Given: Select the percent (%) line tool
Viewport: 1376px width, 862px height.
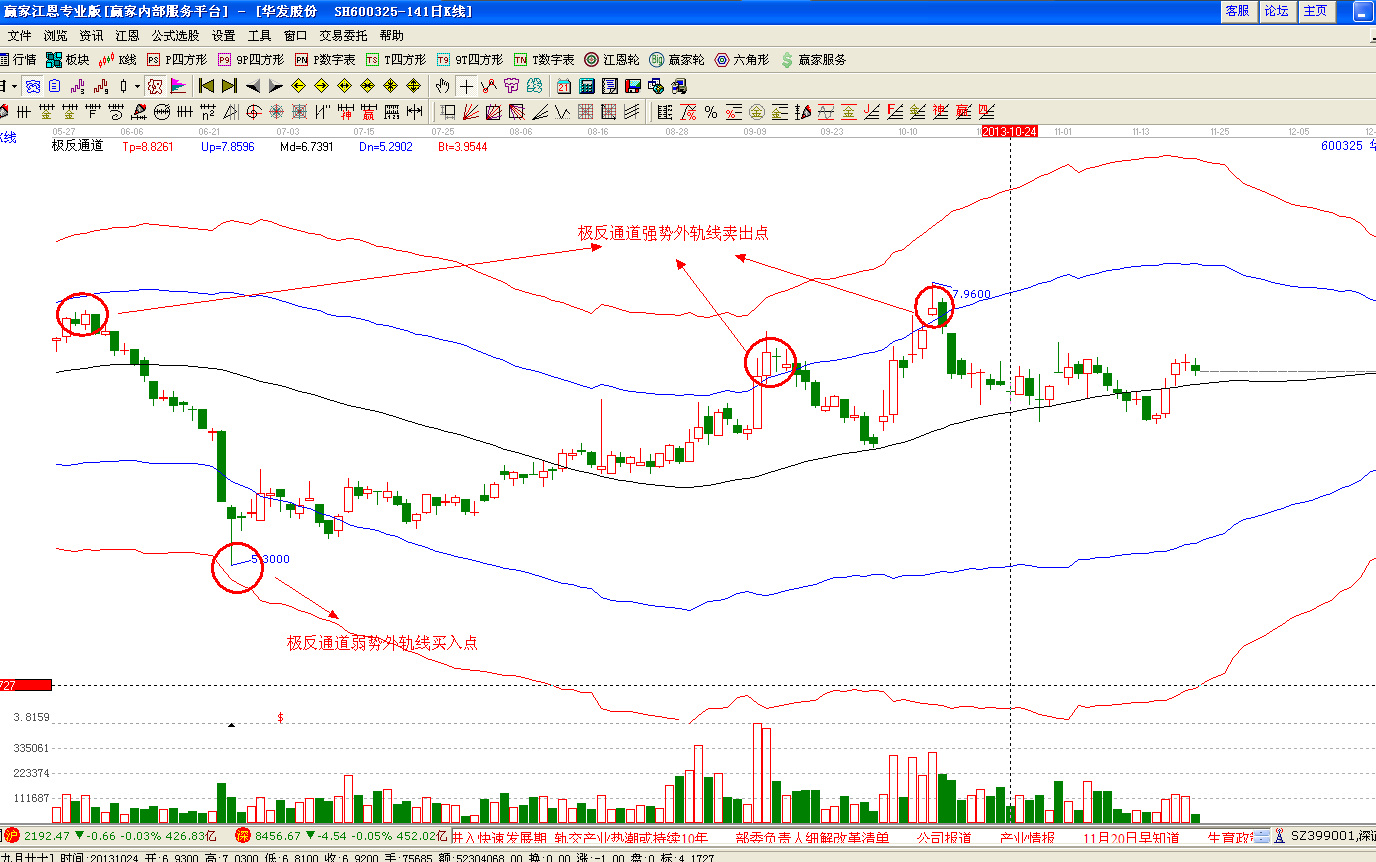Looking at the screenshot, I should point(711,111).
